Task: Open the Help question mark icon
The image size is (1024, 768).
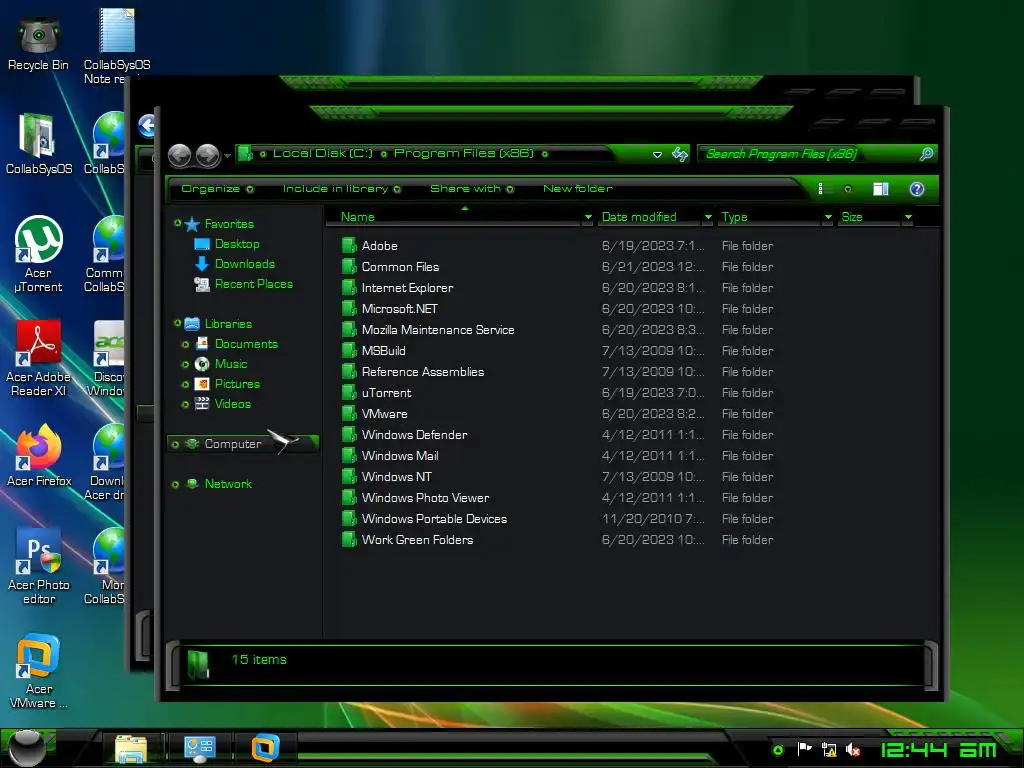Action: 917,189
